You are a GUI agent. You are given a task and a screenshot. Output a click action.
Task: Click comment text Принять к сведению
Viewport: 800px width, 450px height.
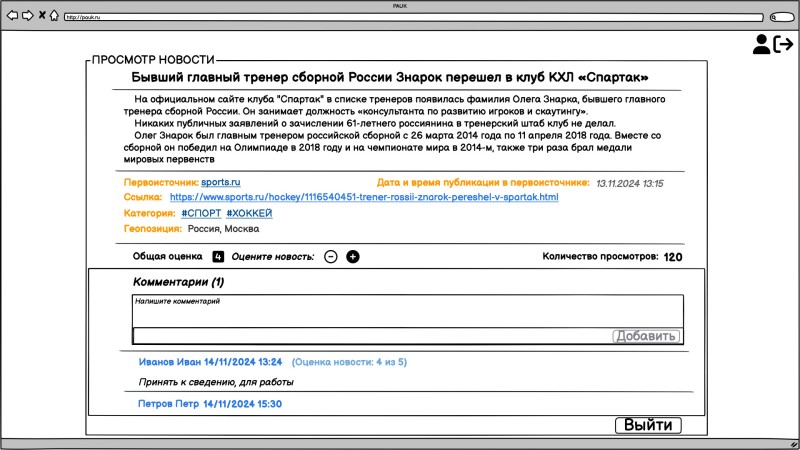pos(216,382)
